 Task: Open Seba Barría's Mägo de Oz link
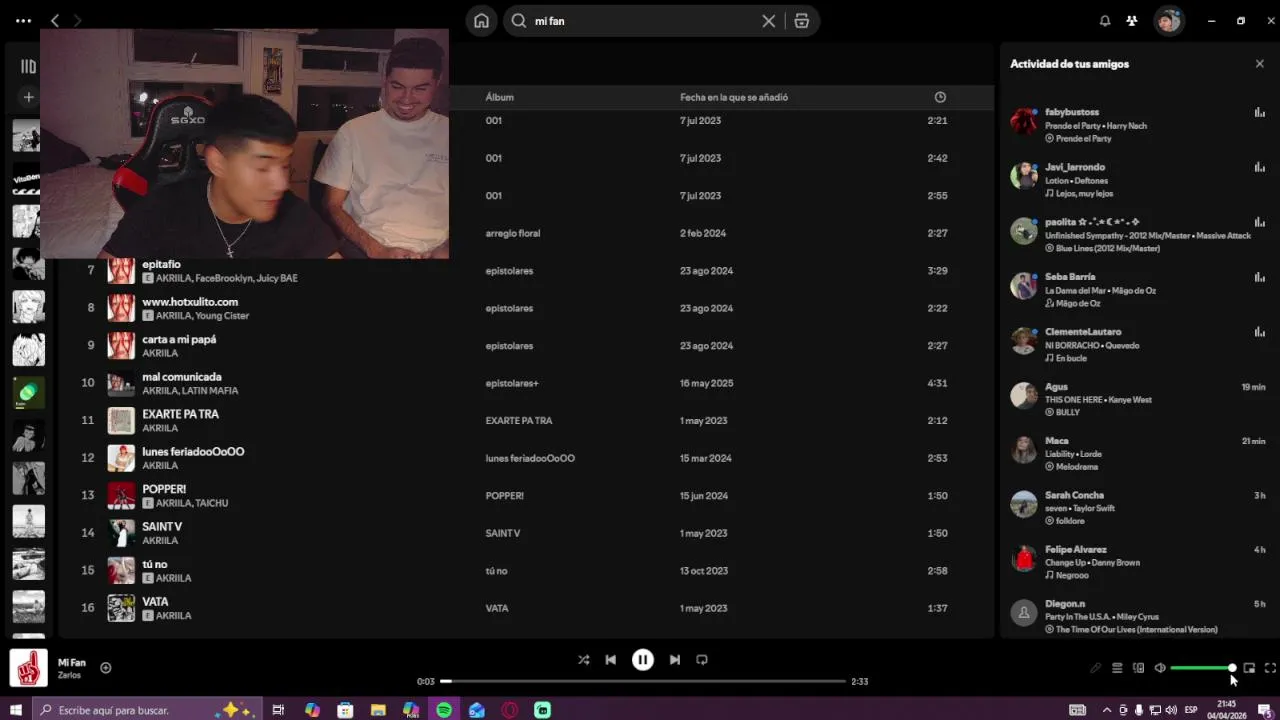click(x=1078, y=304)
